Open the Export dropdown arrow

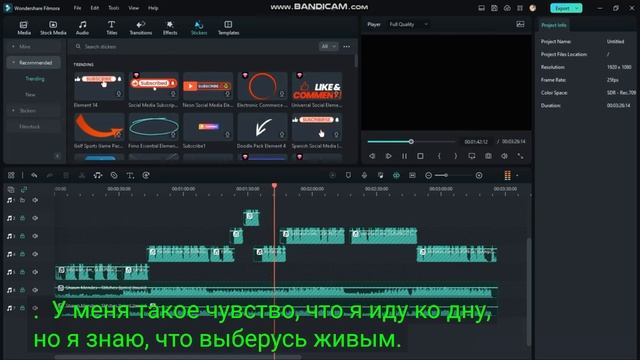577,8
